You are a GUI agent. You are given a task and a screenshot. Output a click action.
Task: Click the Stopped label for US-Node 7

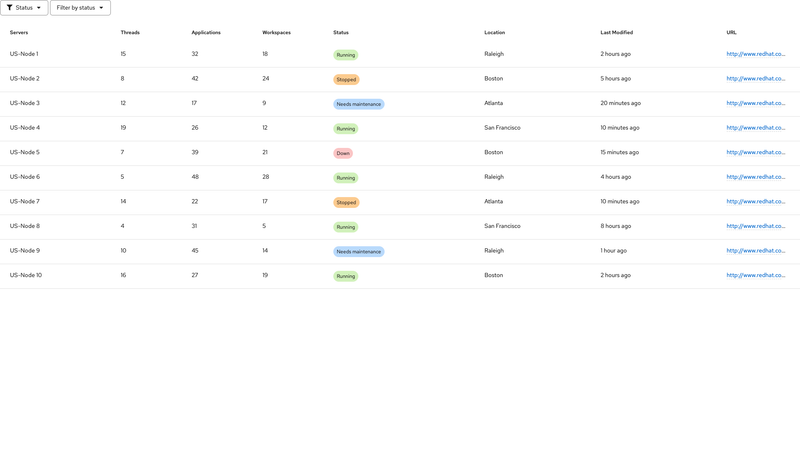coord(346,203)
